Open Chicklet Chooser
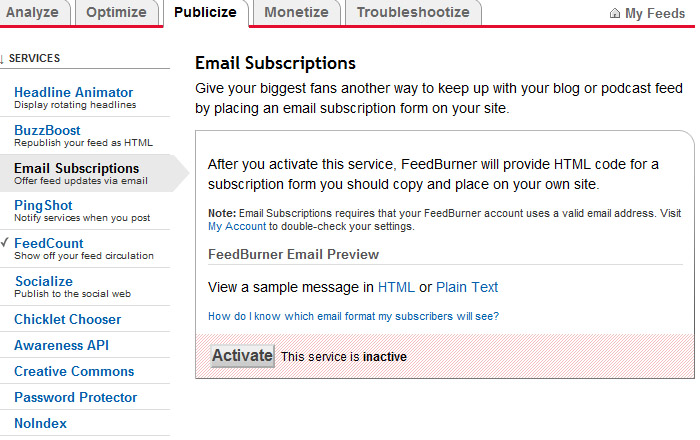Screen dimensions: 700x440 pos(67,320)
